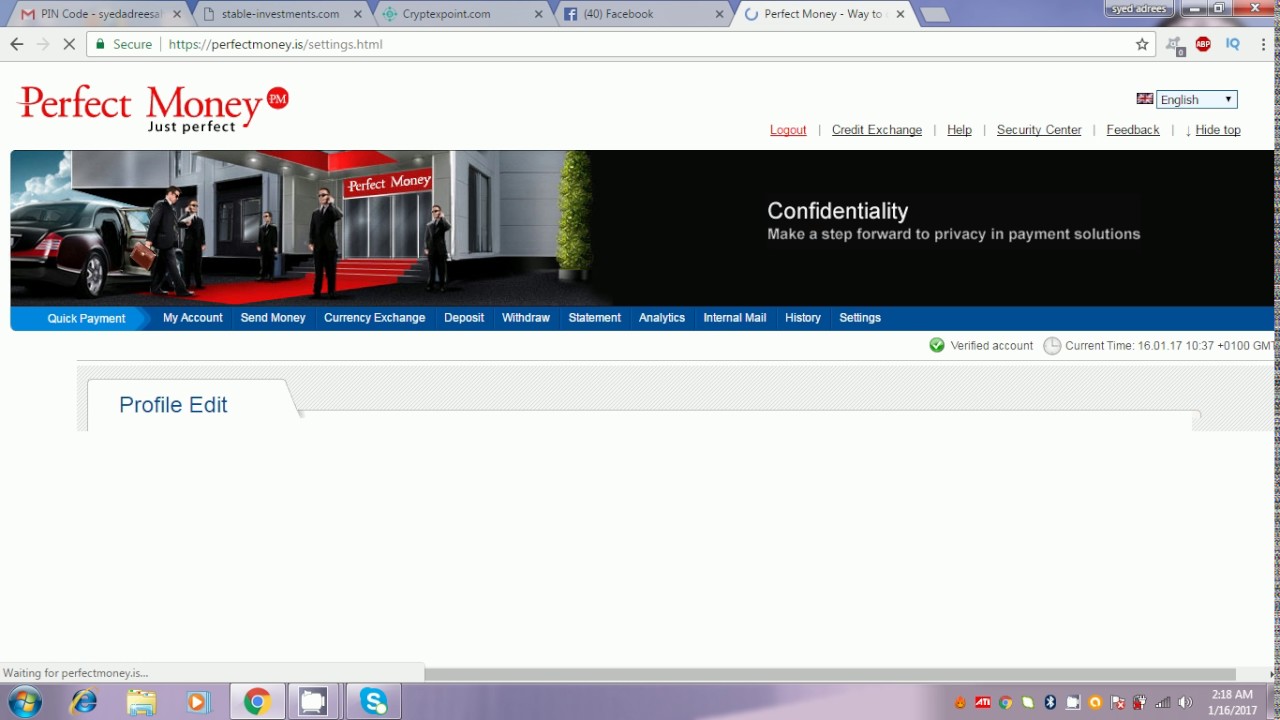Click the Perfect Money logo
Image resolution: width=1280 pixels, height=720 pixels.
(153, 108)
